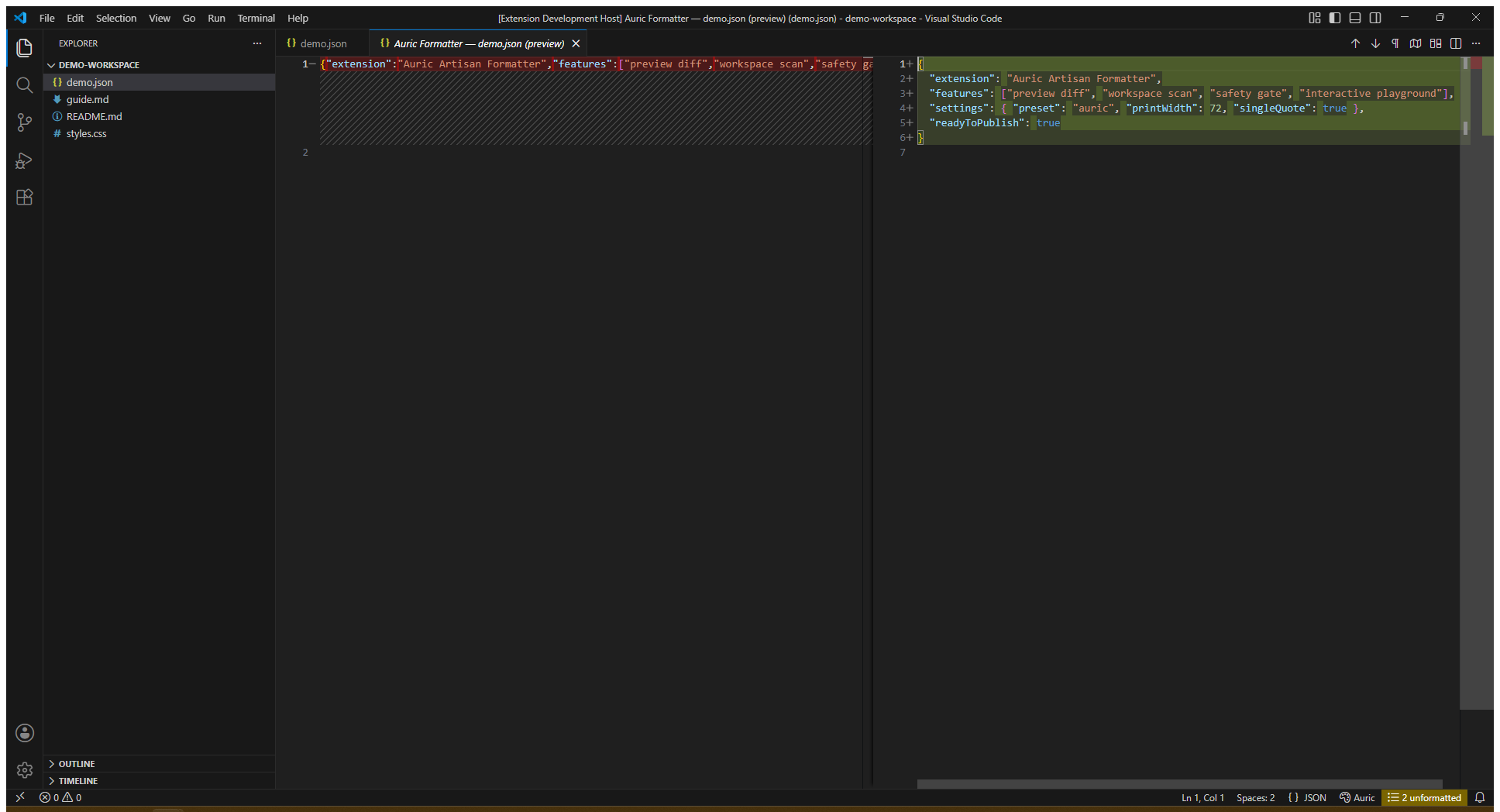This screenshot has height=812, width=1500.
Task: Click the Customize Layout icon
Action: tap(1315, 18)
